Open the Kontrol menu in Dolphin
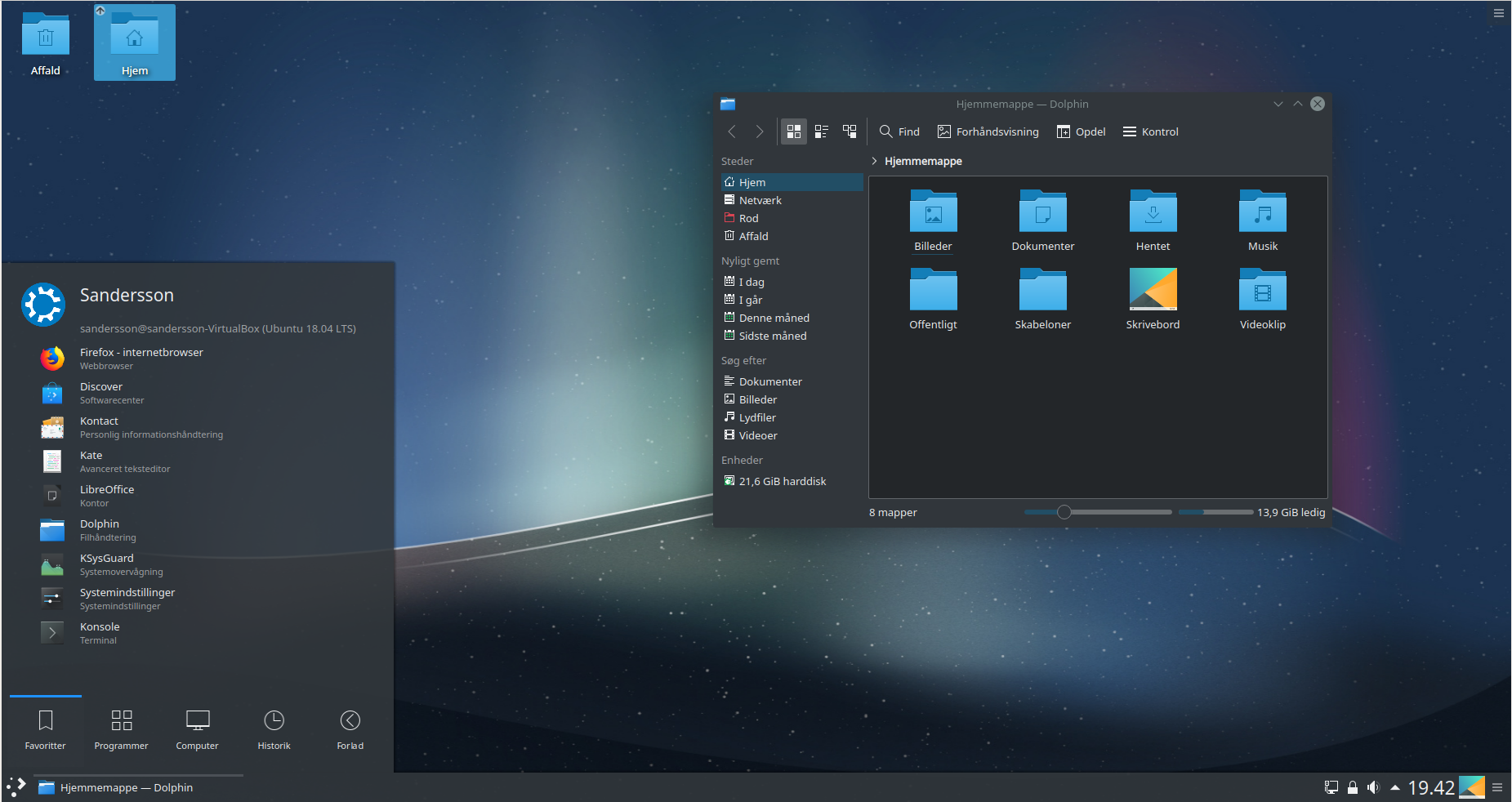This screenshot has width=1512, height=802. [1151, 131]
